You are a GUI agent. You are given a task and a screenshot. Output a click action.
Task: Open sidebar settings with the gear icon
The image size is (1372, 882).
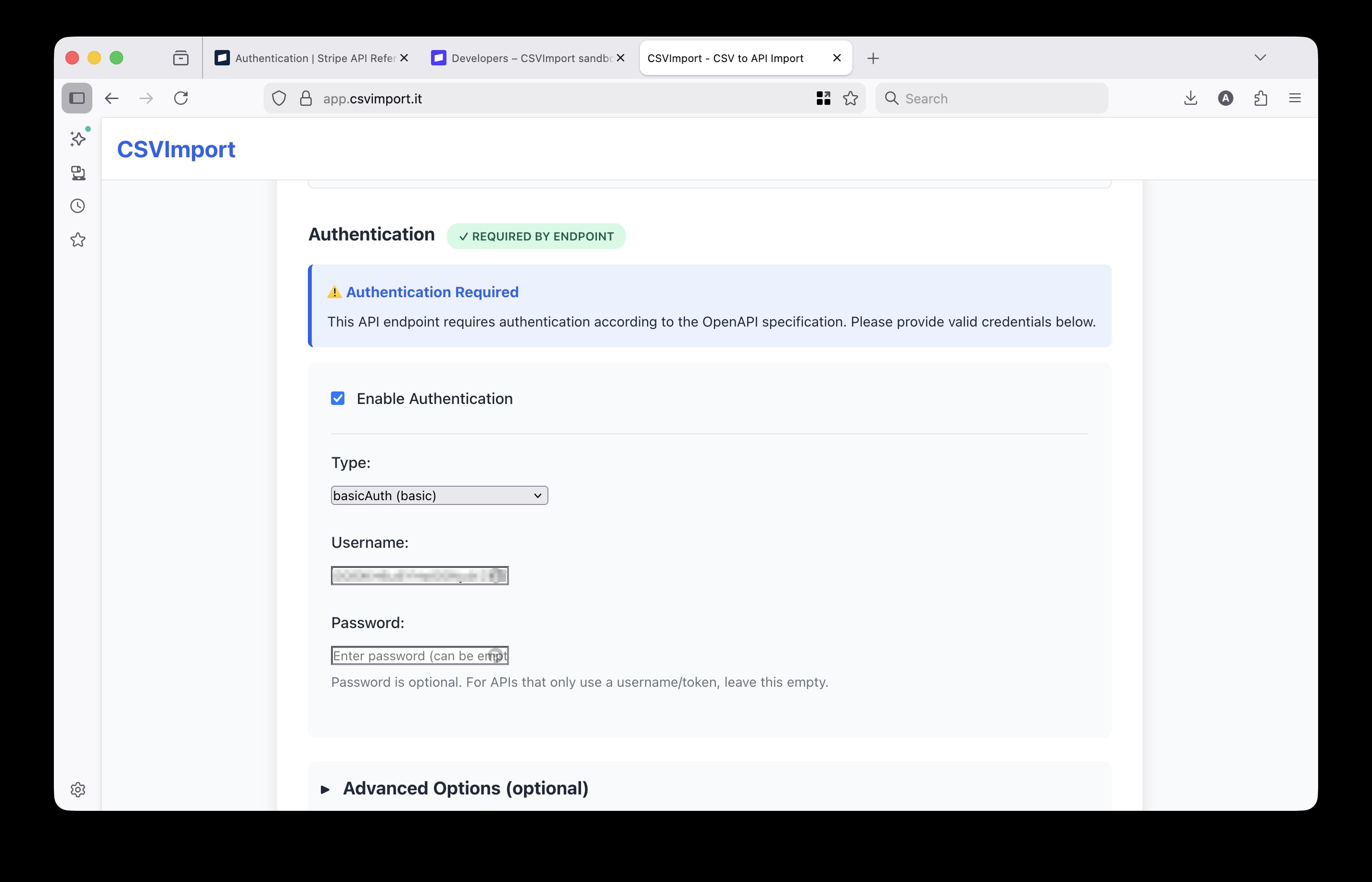78,790
